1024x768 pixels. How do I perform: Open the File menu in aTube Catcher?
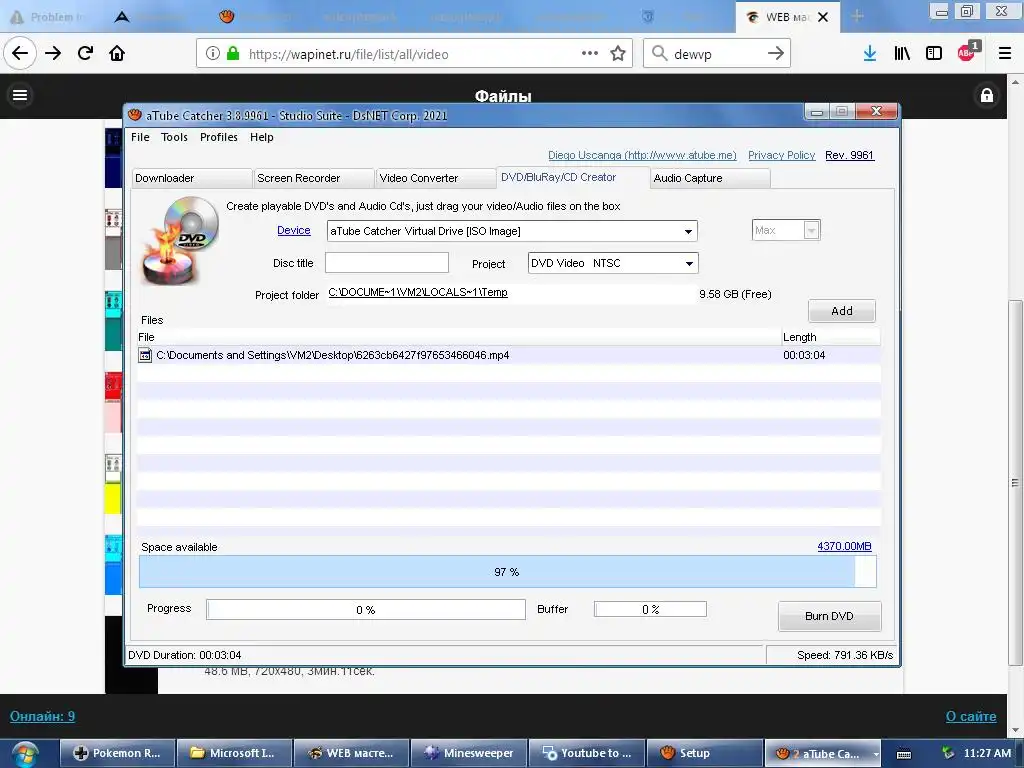click(140, 137)
